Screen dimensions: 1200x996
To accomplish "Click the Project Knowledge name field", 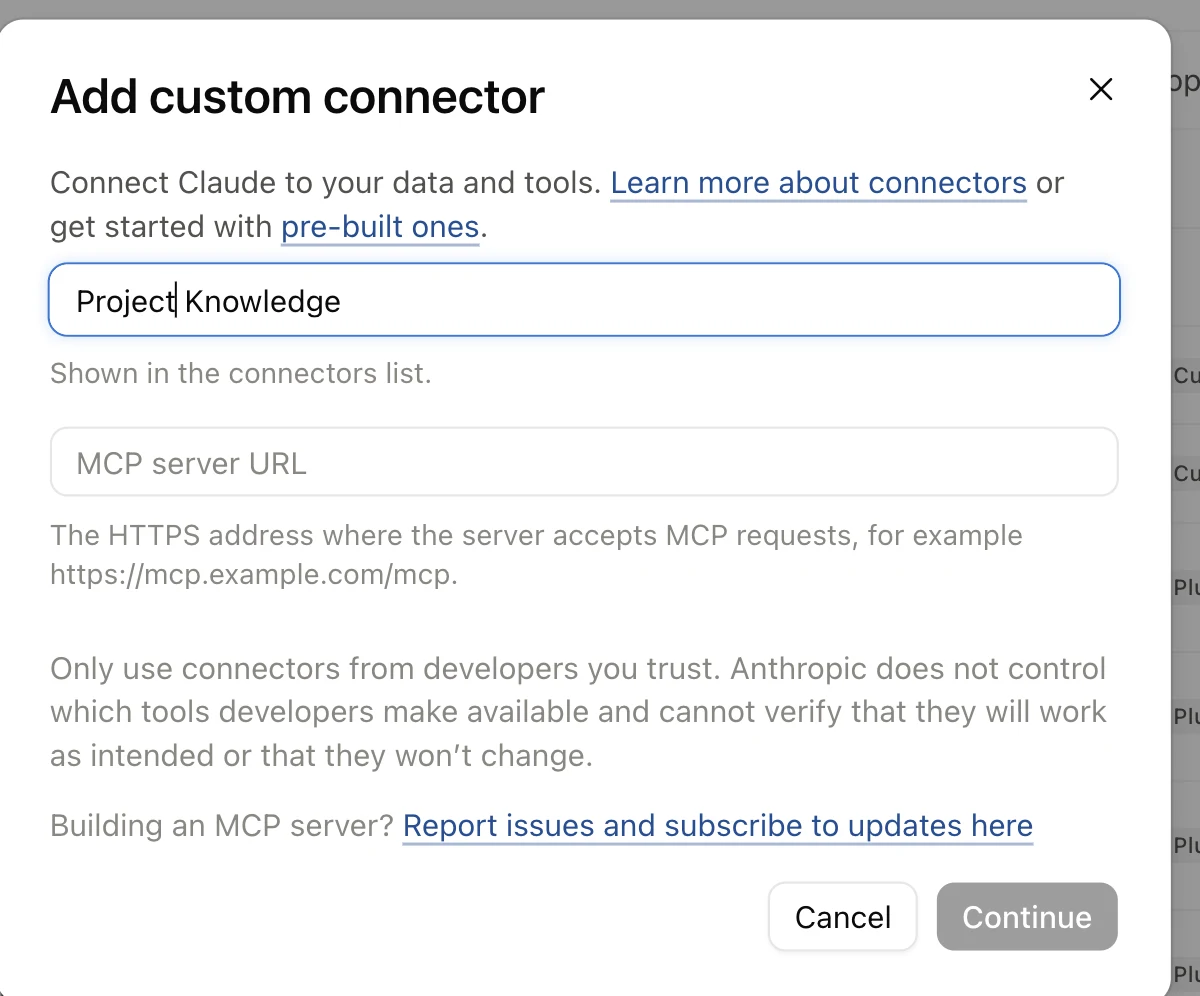I will click(x=584, y=300).
